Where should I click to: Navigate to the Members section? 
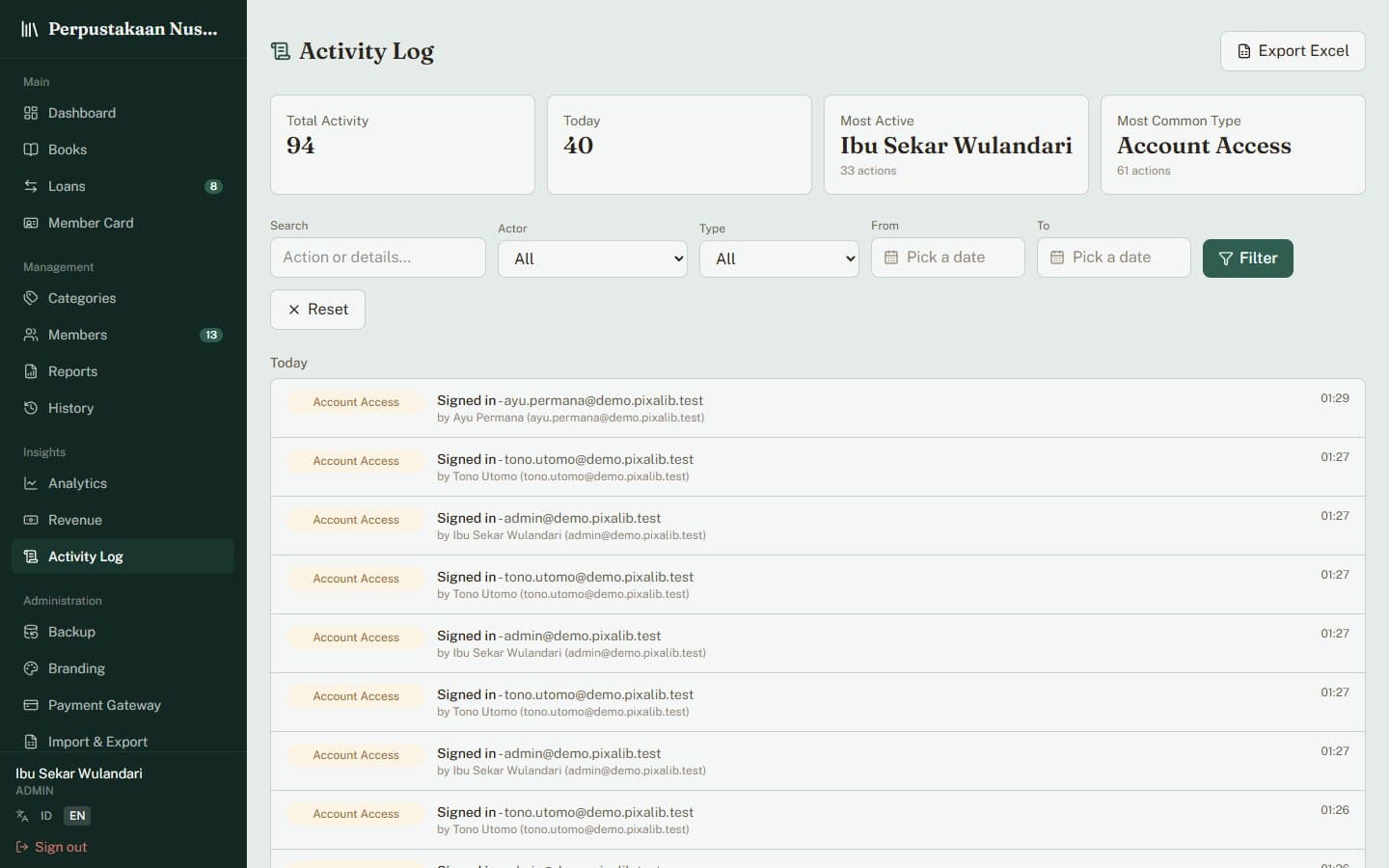click(x=123, y=335)
